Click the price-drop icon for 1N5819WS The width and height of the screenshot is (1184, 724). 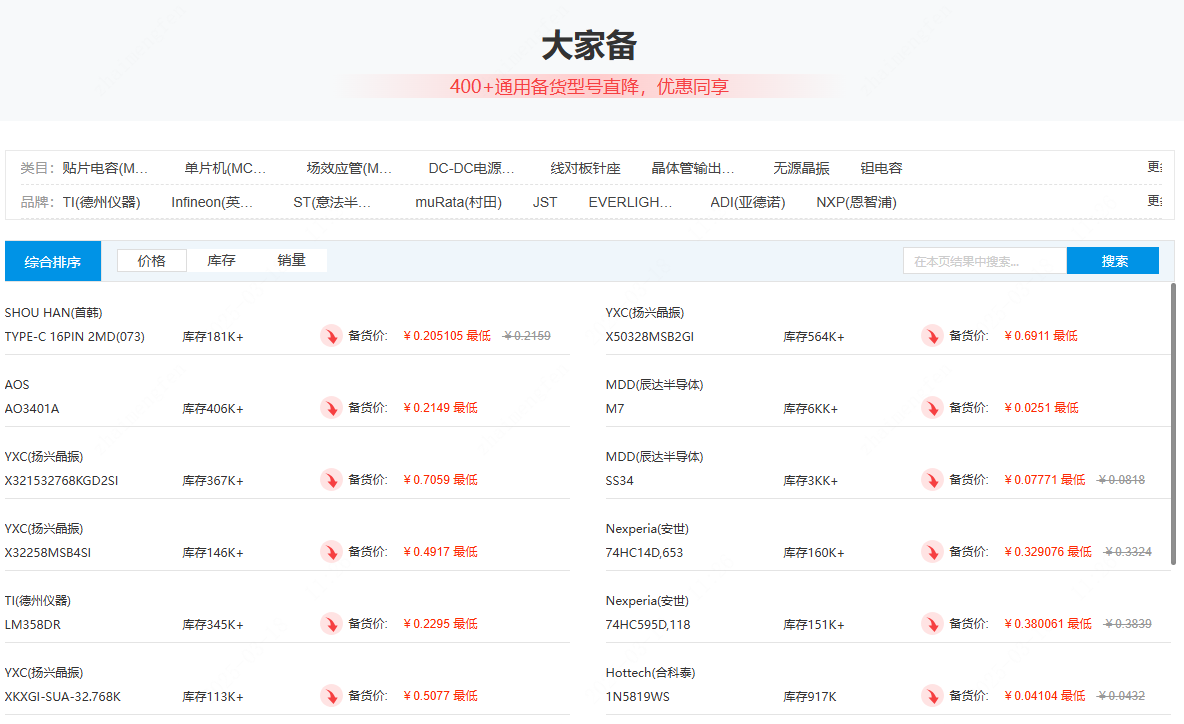pos(932,696)
